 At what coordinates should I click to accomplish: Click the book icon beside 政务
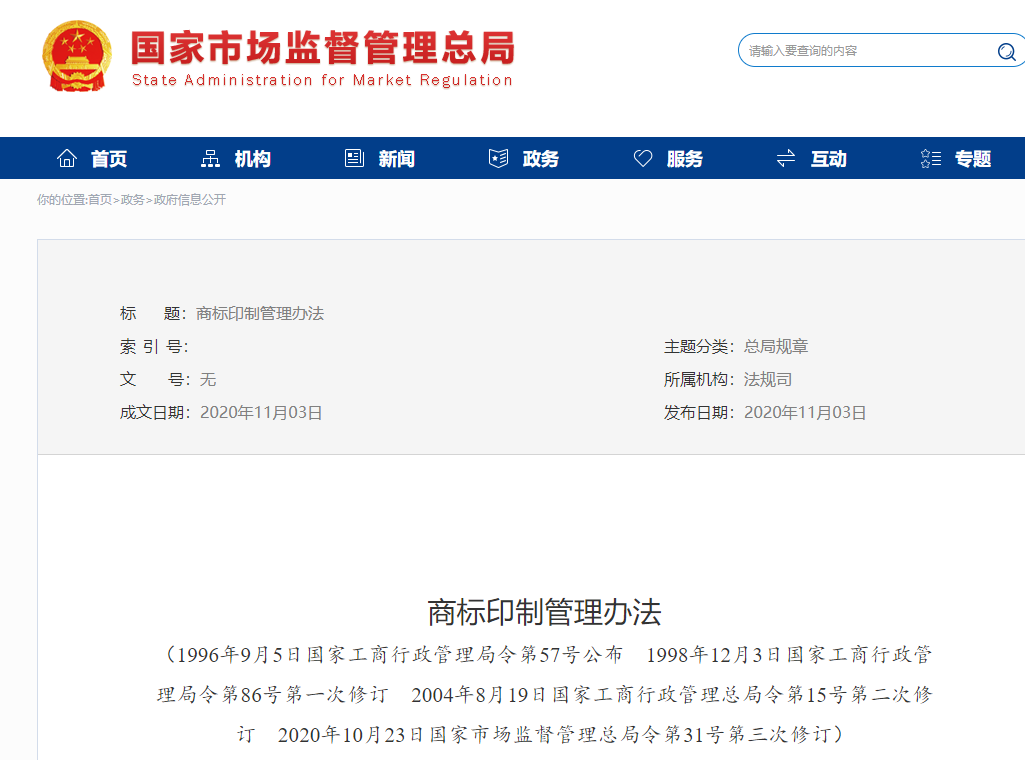click(x=498, y=159)
